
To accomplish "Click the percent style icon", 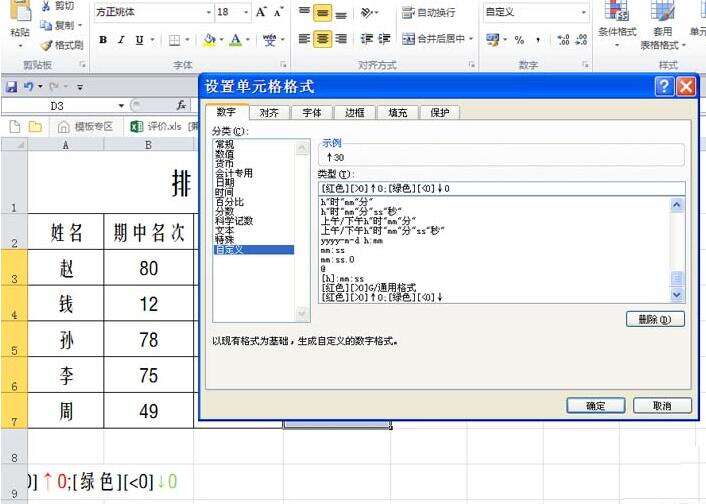I will 519,40.
